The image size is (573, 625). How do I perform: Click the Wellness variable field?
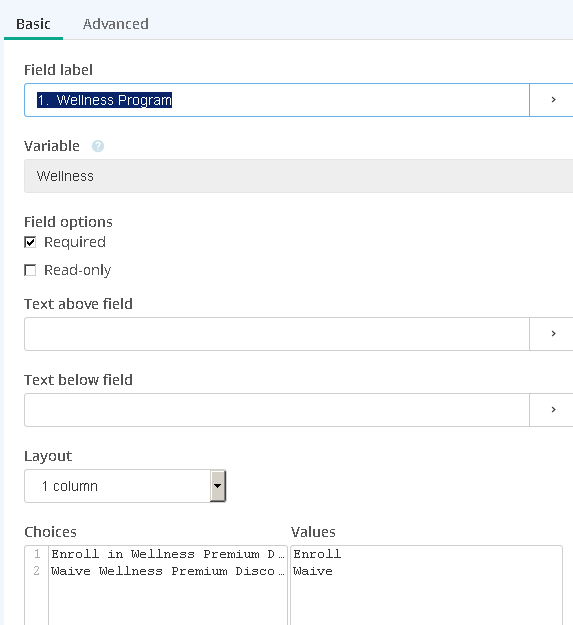[x=298, y=176]
